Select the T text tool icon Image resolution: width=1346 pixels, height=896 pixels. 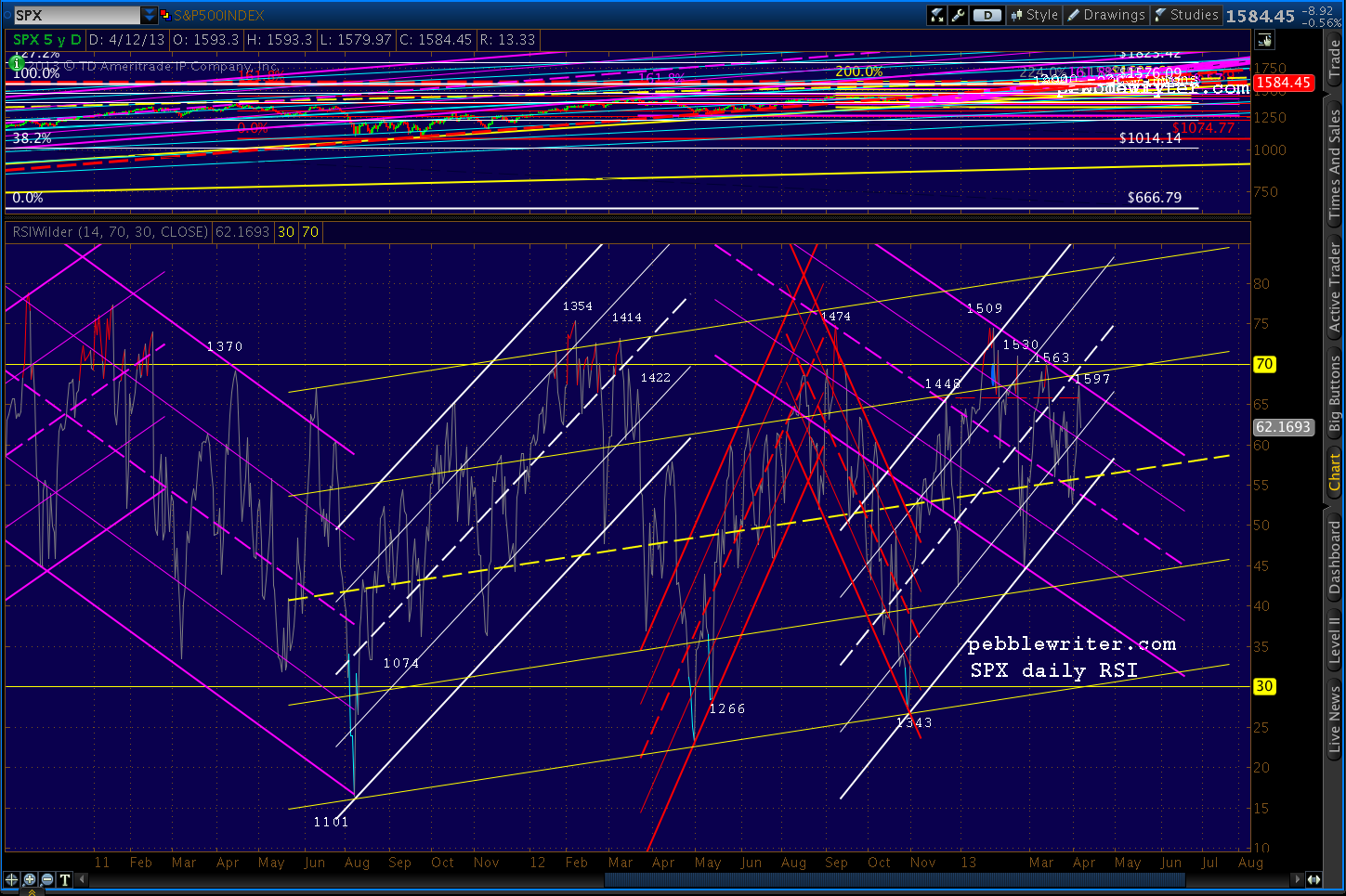coord(64,879)
